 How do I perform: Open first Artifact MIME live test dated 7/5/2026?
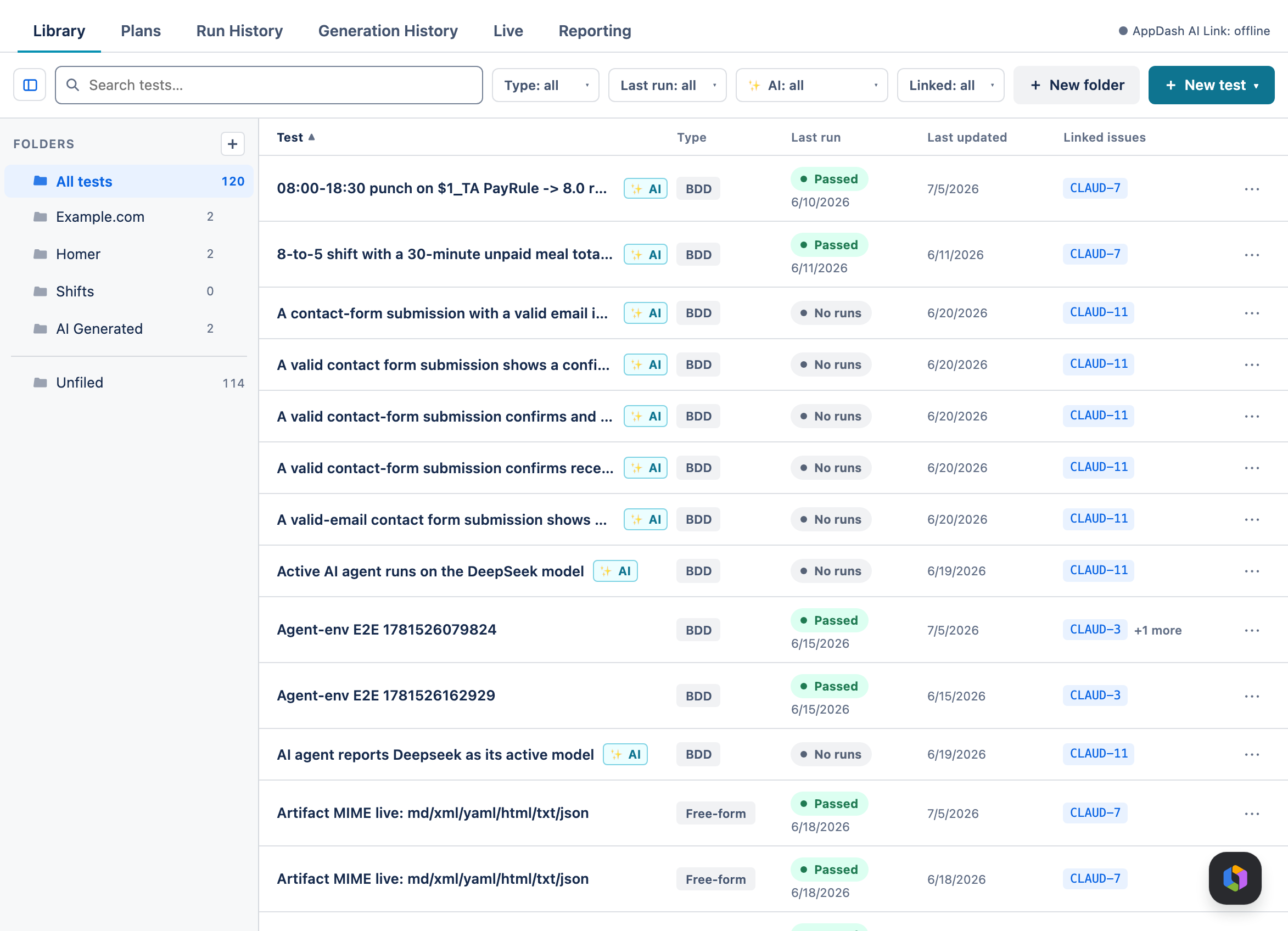point(433,813)
